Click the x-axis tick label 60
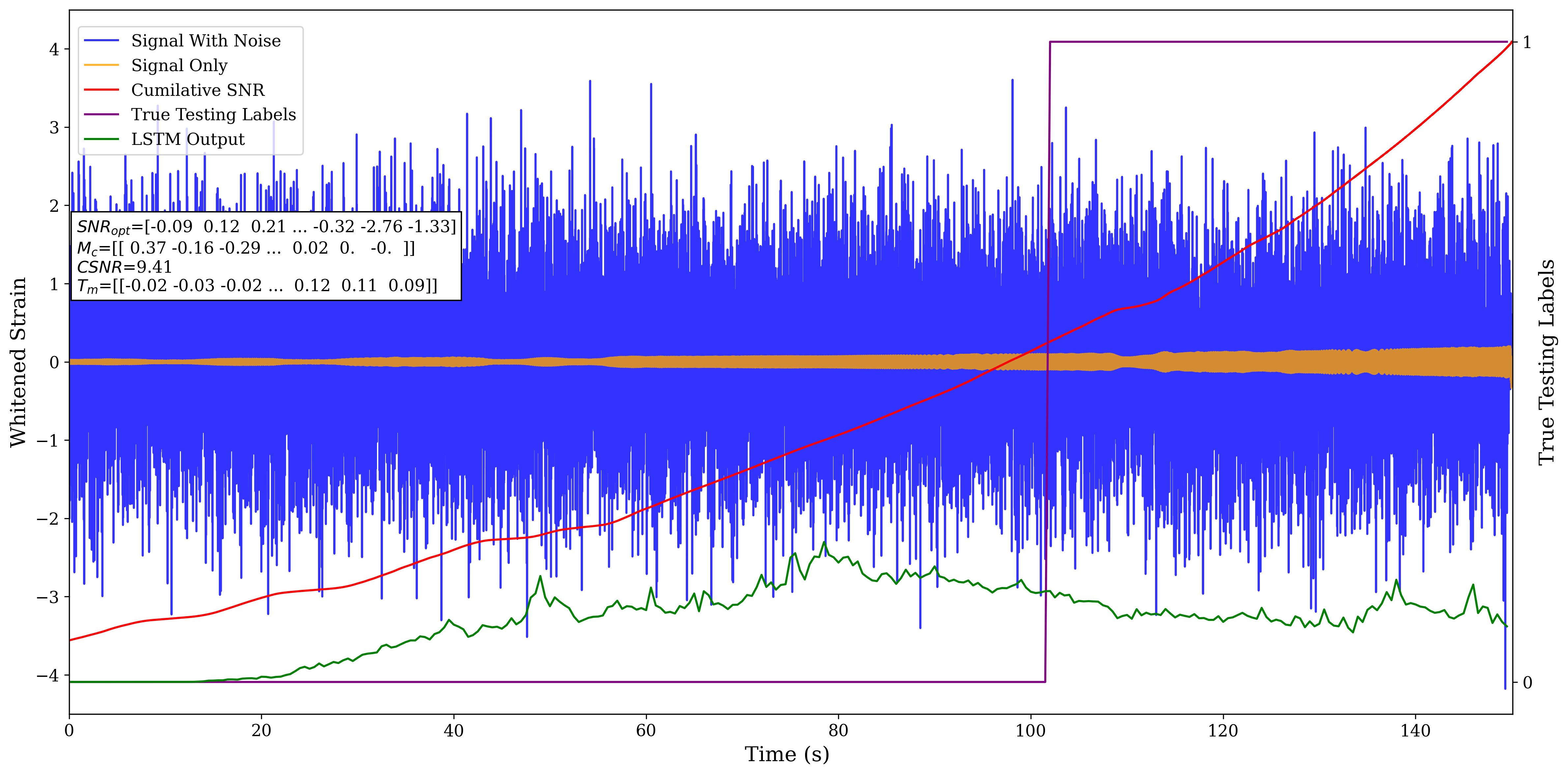1568x775 pixels. [646, 730]
